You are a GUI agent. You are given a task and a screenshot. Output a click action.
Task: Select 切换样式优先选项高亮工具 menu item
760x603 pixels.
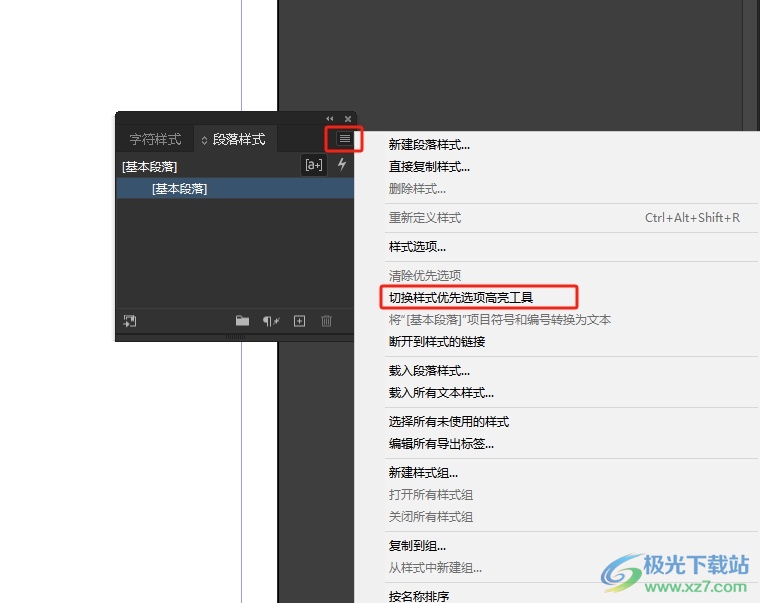(x=461, y=298)
